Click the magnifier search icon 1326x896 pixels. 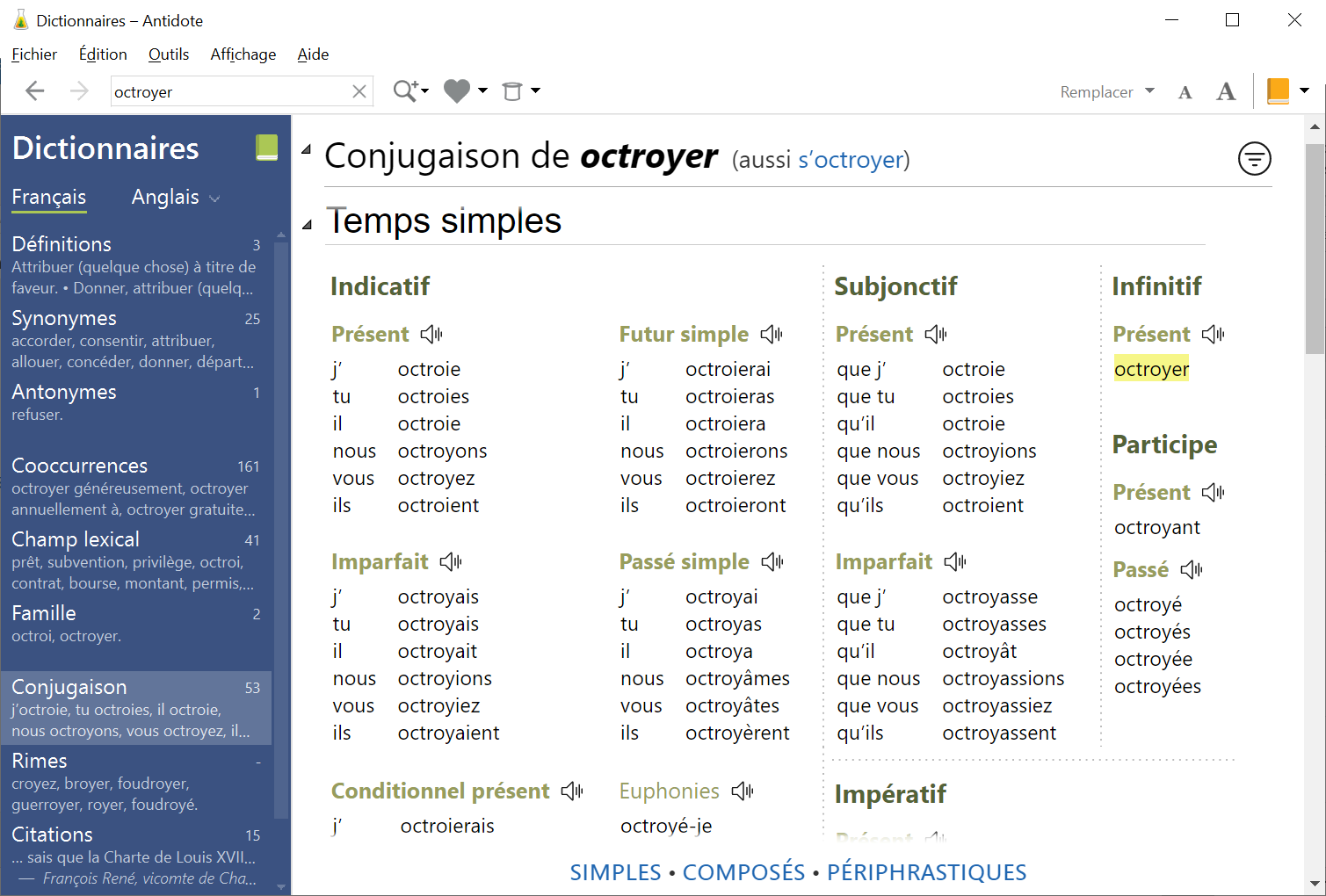[404, 91]
